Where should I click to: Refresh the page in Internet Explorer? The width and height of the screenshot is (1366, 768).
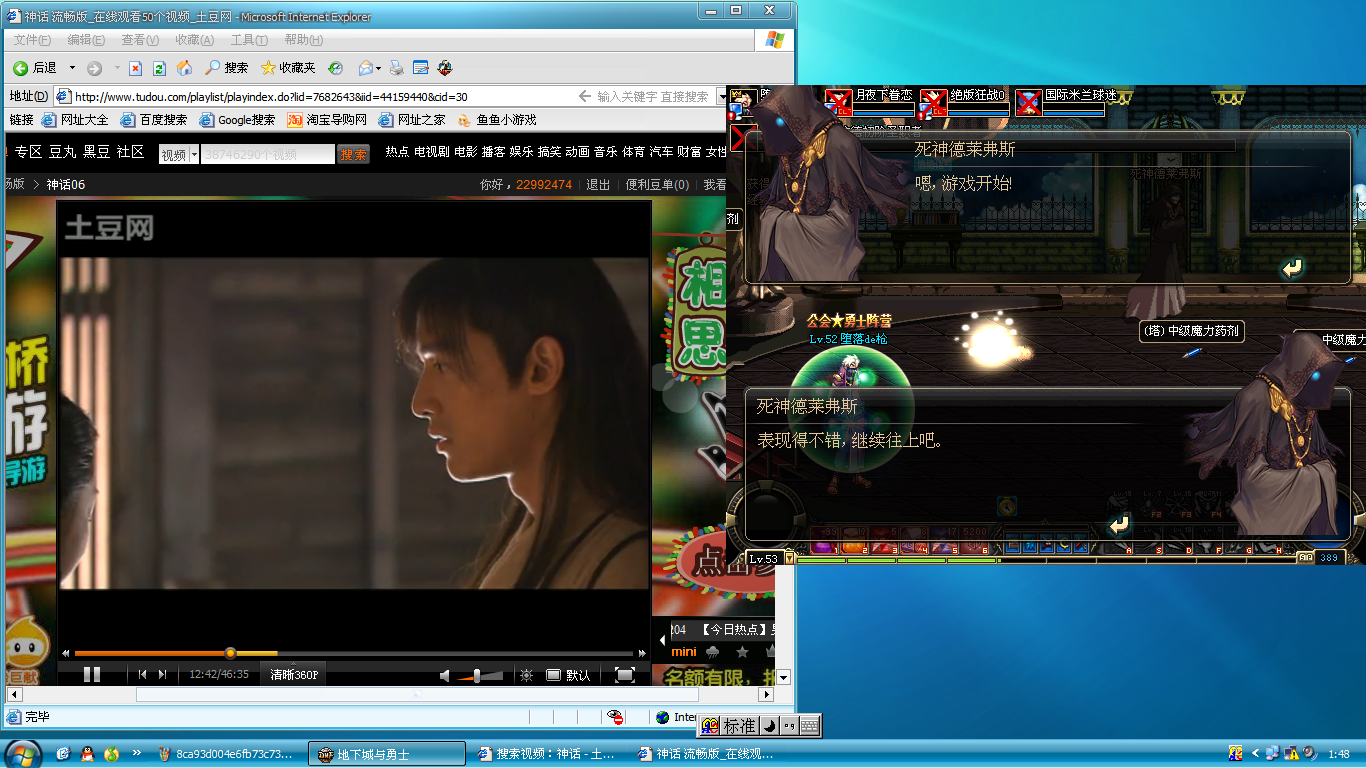160,68
